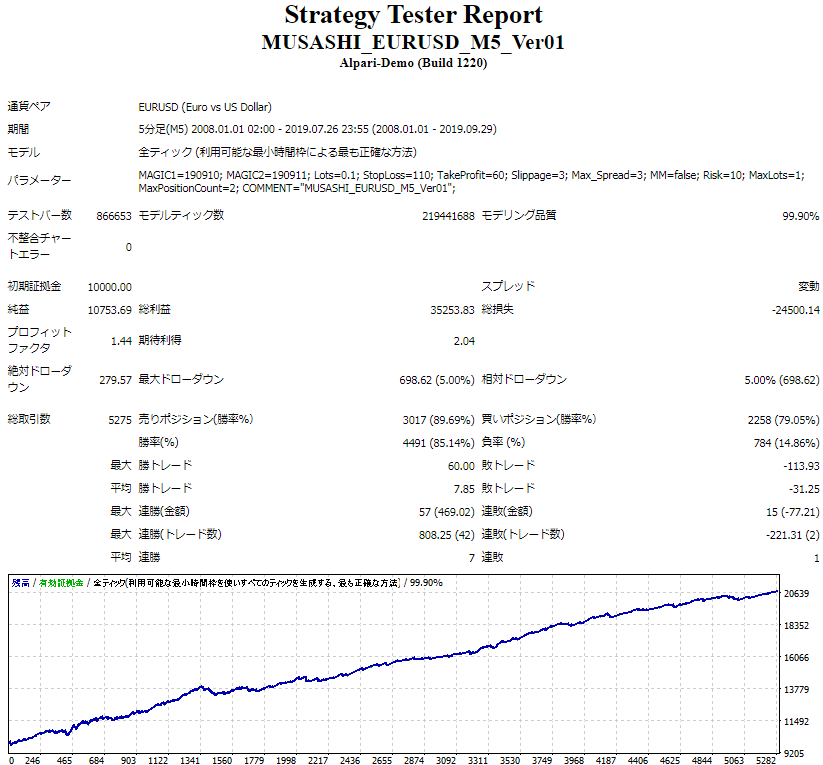Click the chart y-axis value 13779

[796, 690]
